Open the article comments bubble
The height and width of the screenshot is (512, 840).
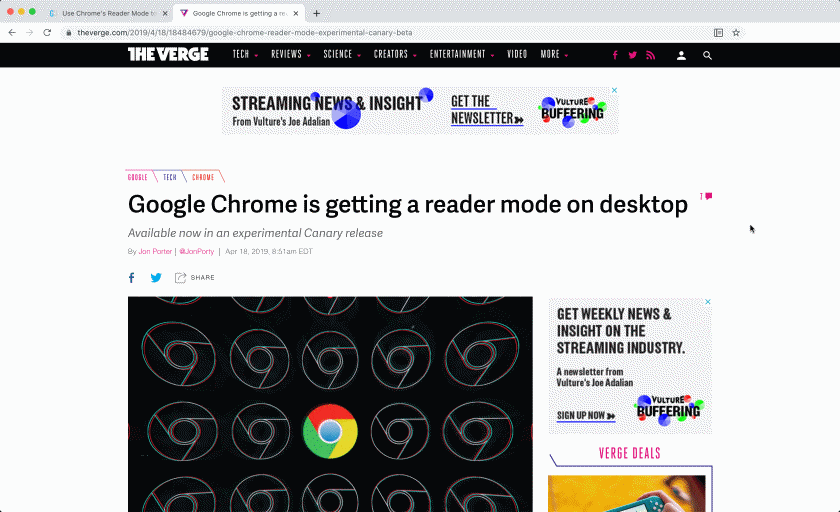pyautogui.click(x=708, y=196)
